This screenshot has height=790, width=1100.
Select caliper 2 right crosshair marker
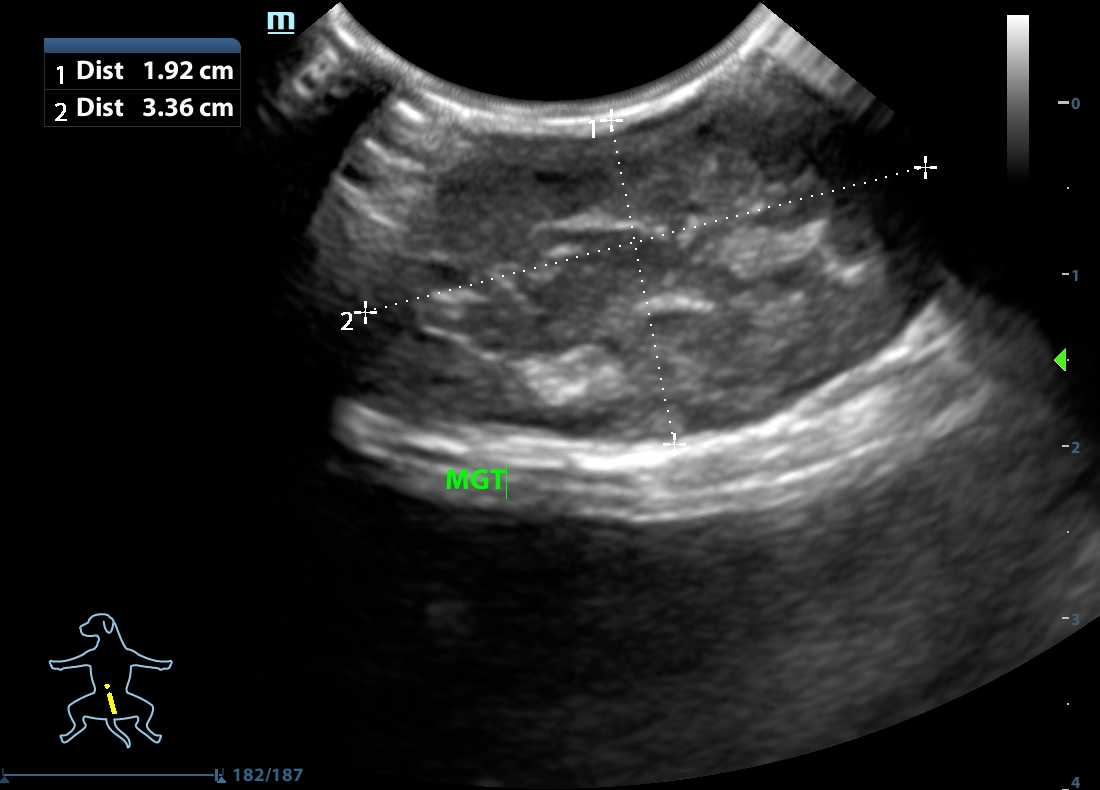click(x=926, y=167)
